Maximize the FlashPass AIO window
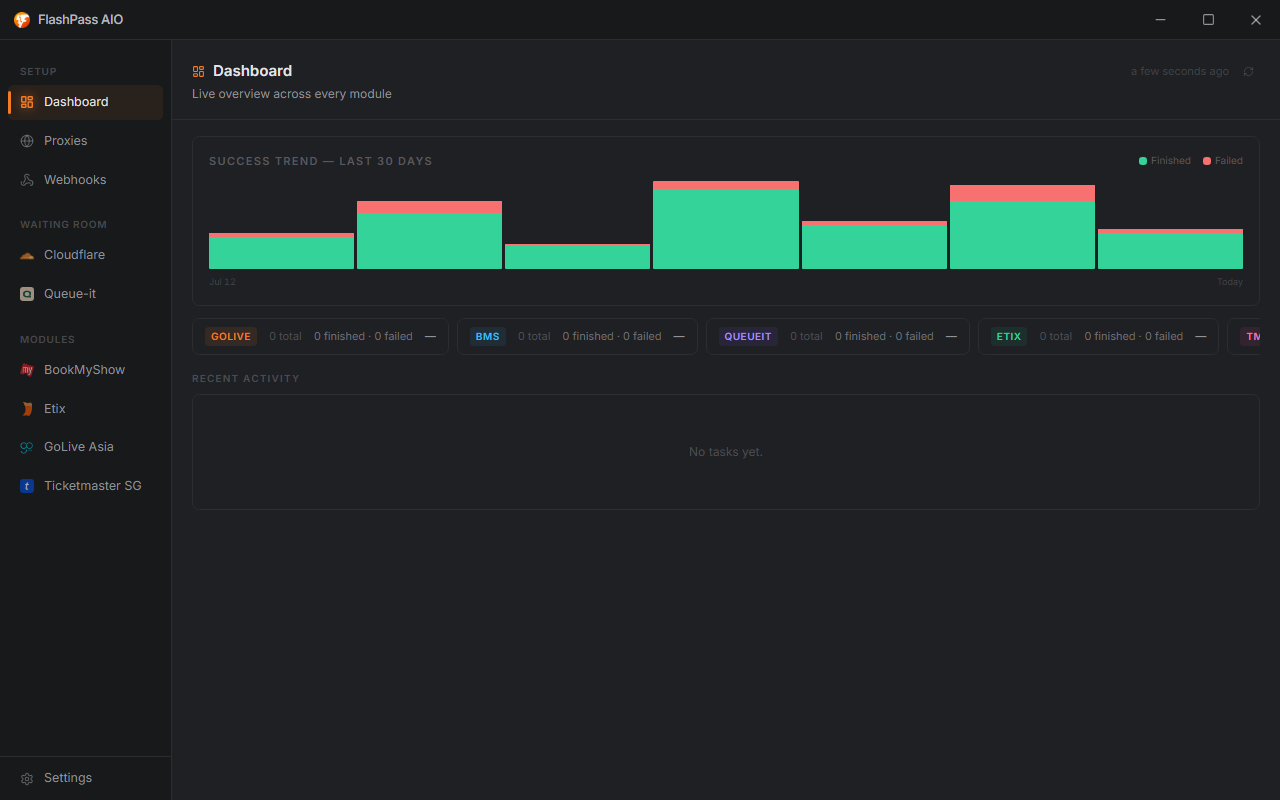Image resolution: width=1280 pixels, height=800 pixels. [x=1208, y=20]
